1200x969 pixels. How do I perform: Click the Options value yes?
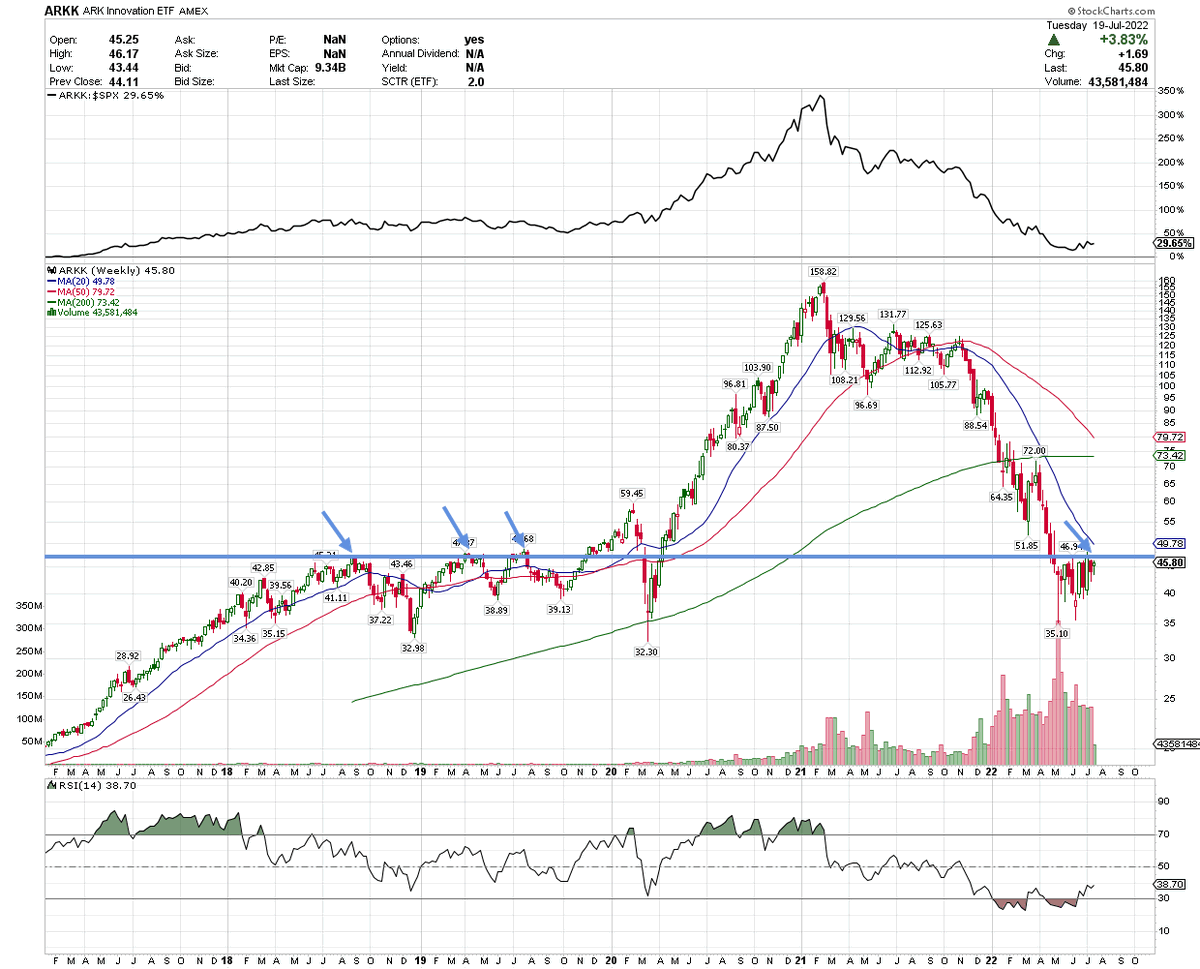[x=474, y=39]
